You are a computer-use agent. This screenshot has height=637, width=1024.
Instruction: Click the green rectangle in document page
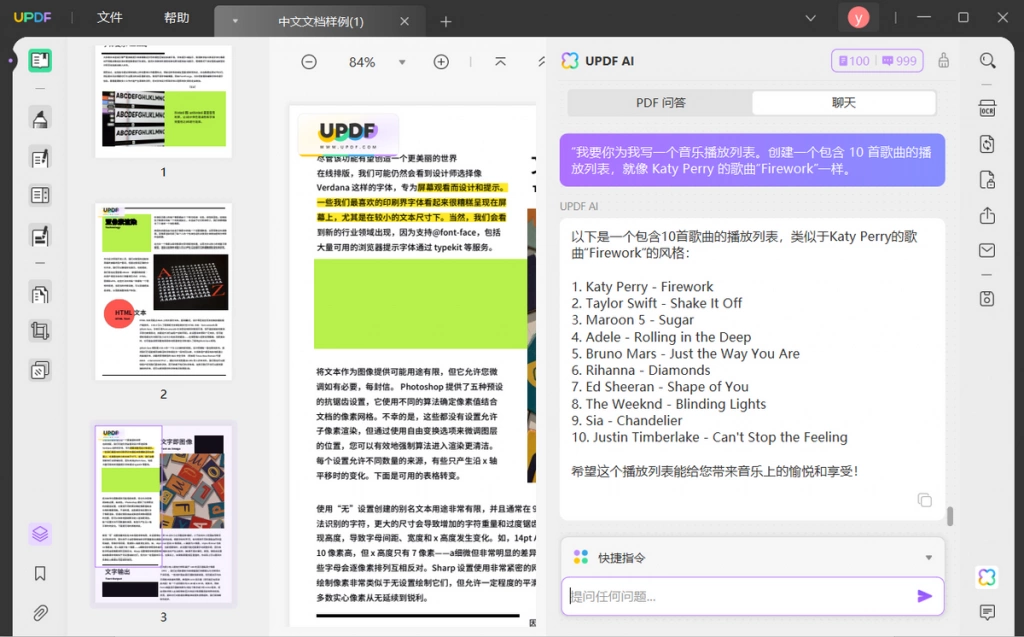(421, 304)
